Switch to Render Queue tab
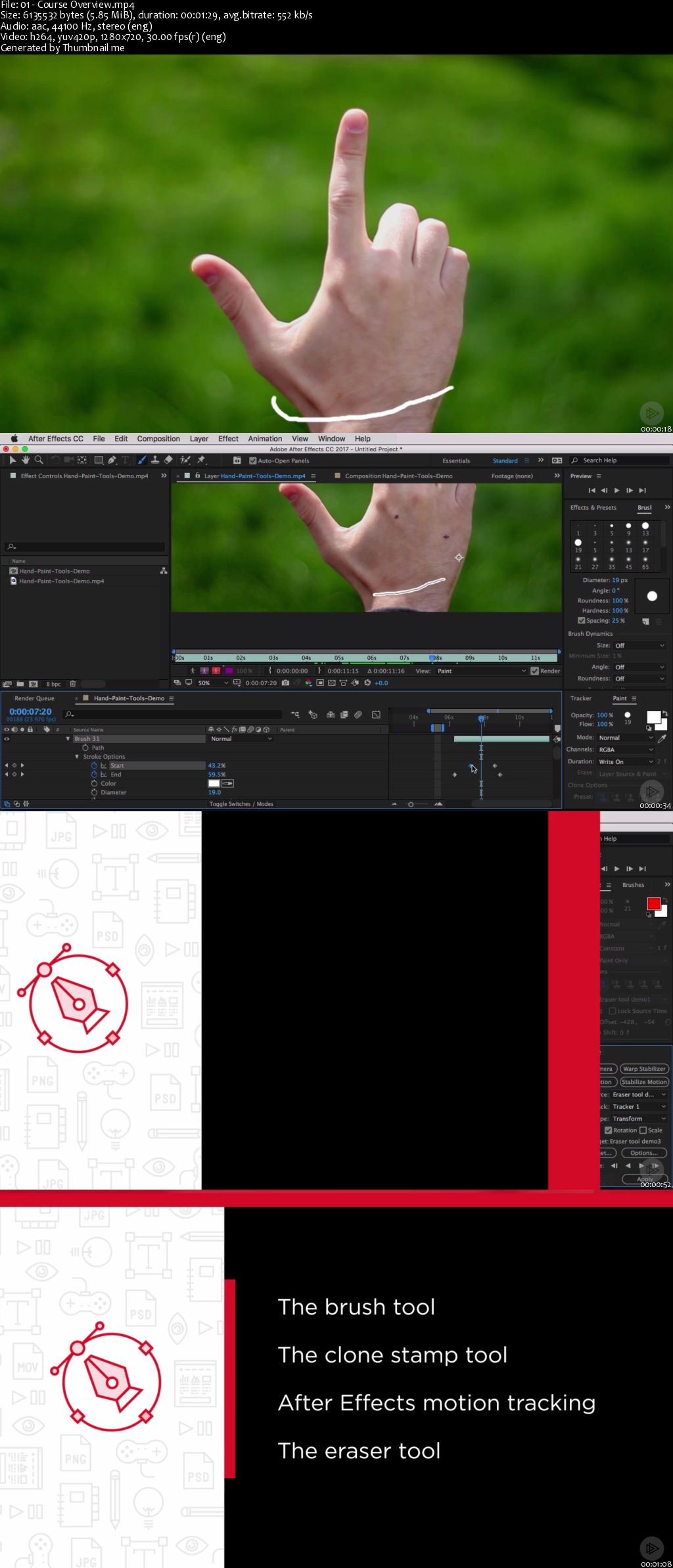This screenshot has width=673, height=1568. tap(34, 698)
